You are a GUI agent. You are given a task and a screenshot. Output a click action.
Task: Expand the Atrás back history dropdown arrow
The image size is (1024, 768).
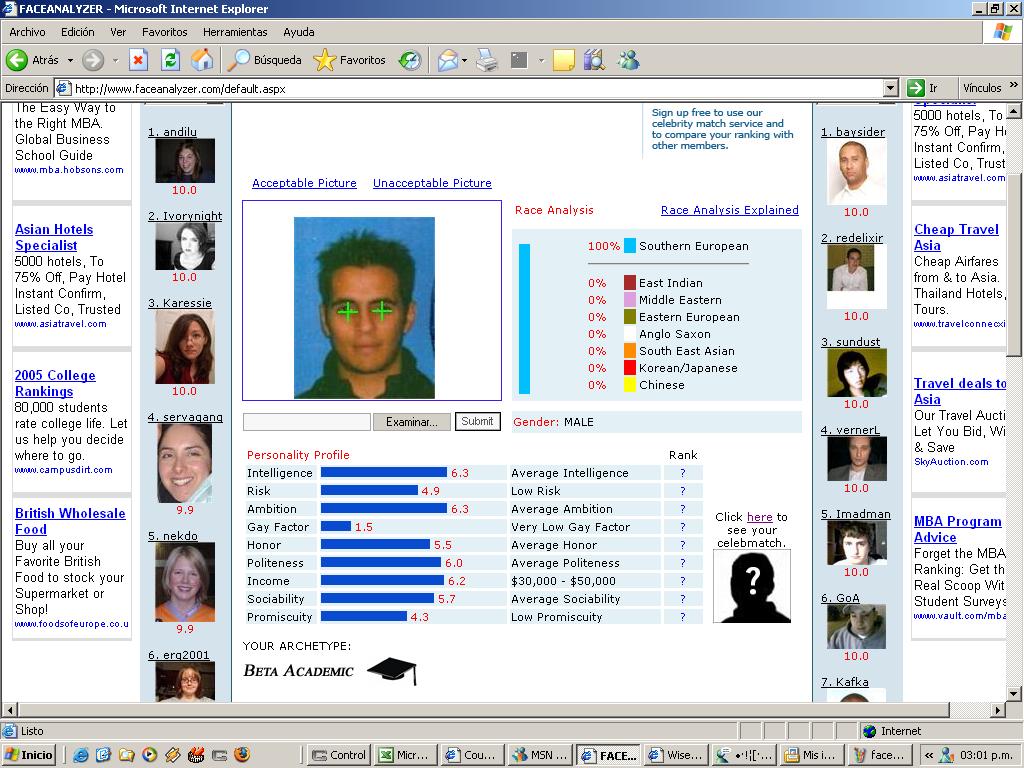[71, 60]
